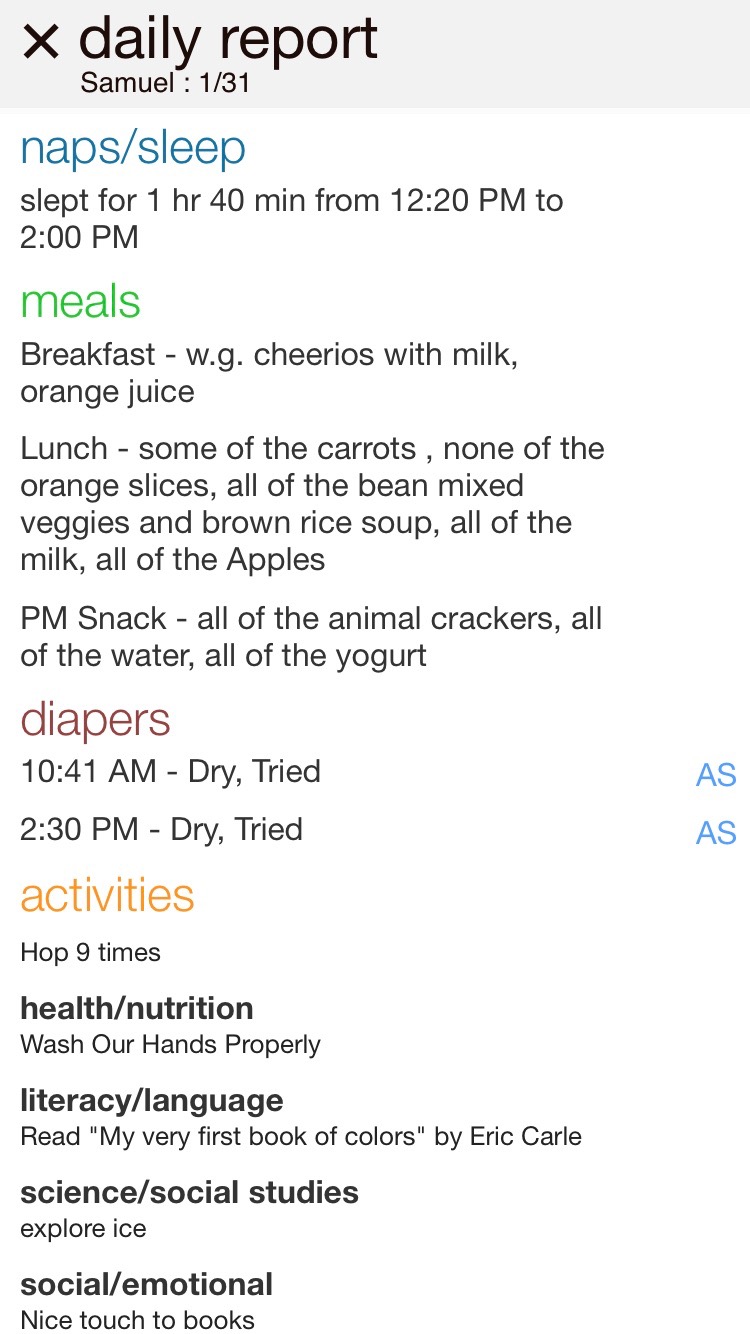Image resolution: width=750 pixels, height=1334 pixels.
Task: Open the 12:20 PM nap entry
Action: click(291, 219)
